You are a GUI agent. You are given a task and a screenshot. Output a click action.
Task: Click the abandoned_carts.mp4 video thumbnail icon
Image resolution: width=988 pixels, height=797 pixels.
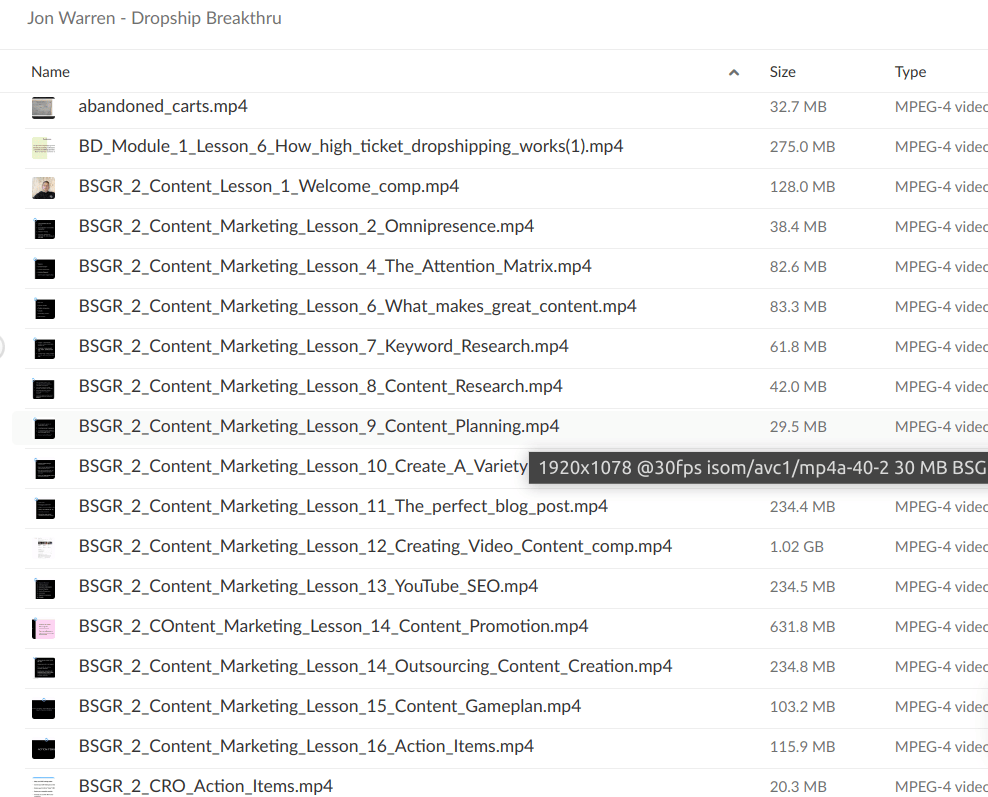click(x=43, y=107)
